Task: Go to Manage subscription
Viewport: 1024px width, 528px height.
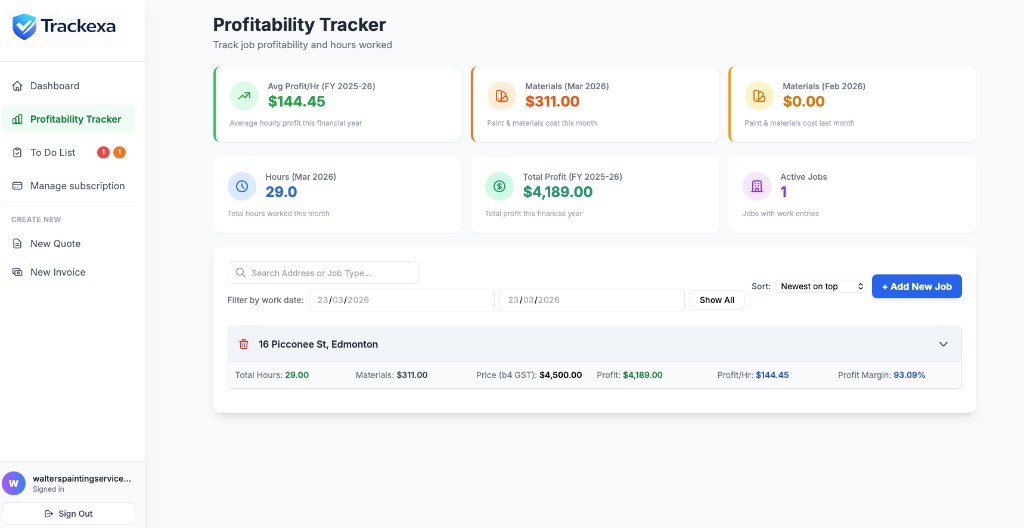Action: tap(69, 186)
